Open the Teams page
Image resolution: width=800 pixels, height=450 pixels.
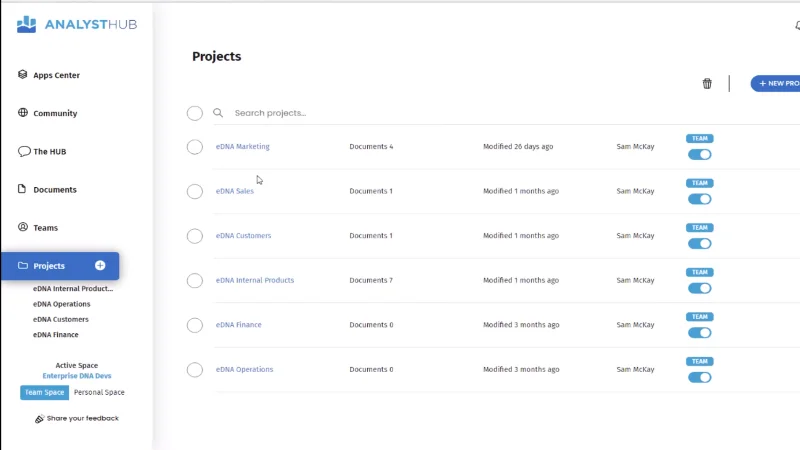point(45,228)
